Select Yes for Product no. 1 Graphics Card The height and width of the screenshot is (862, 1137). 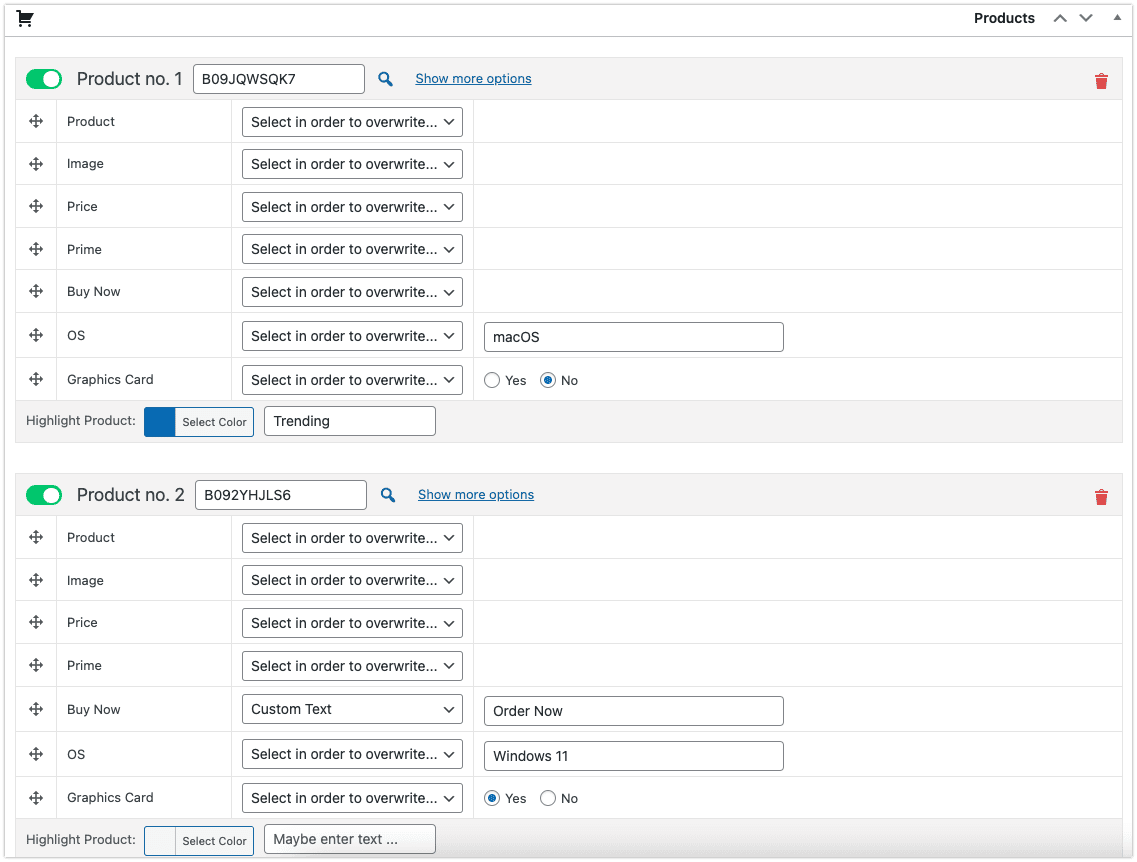492,380
